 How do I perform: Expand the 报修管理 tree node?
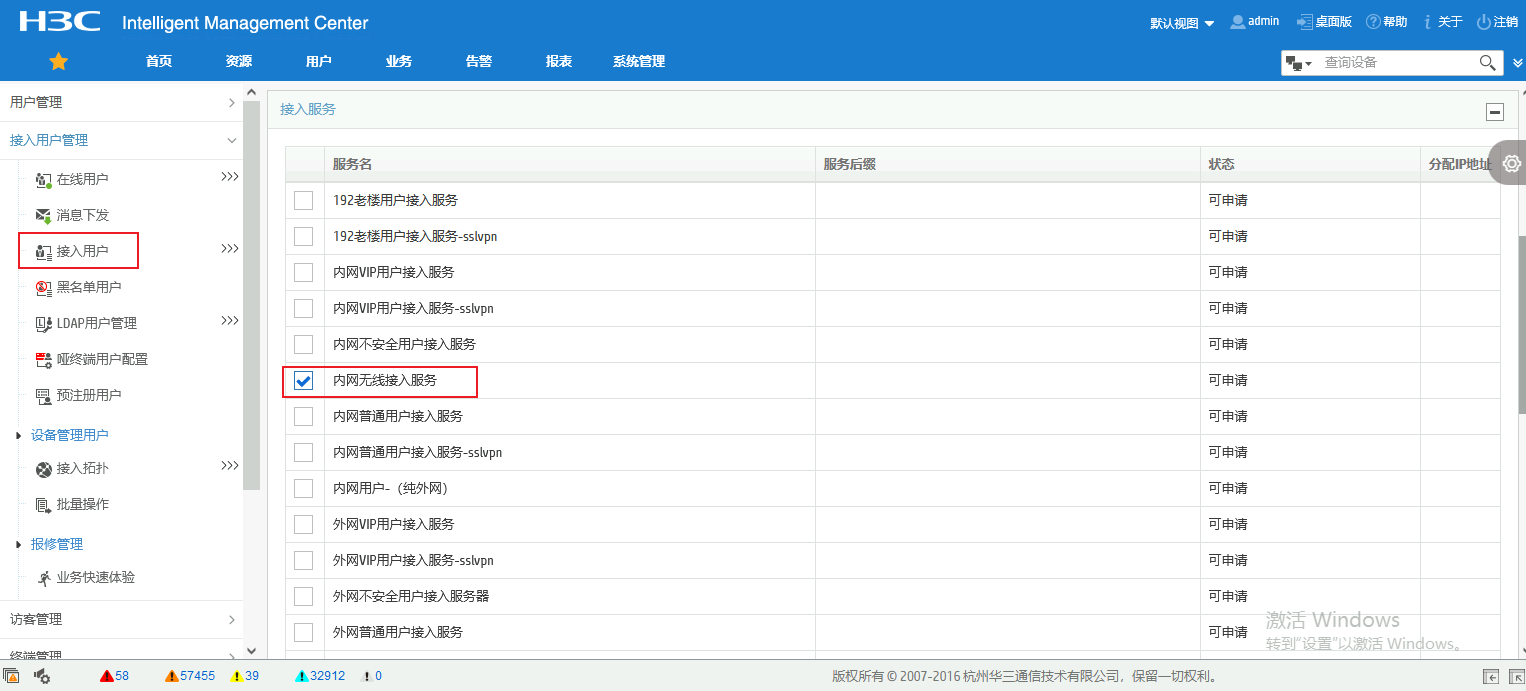20,545
